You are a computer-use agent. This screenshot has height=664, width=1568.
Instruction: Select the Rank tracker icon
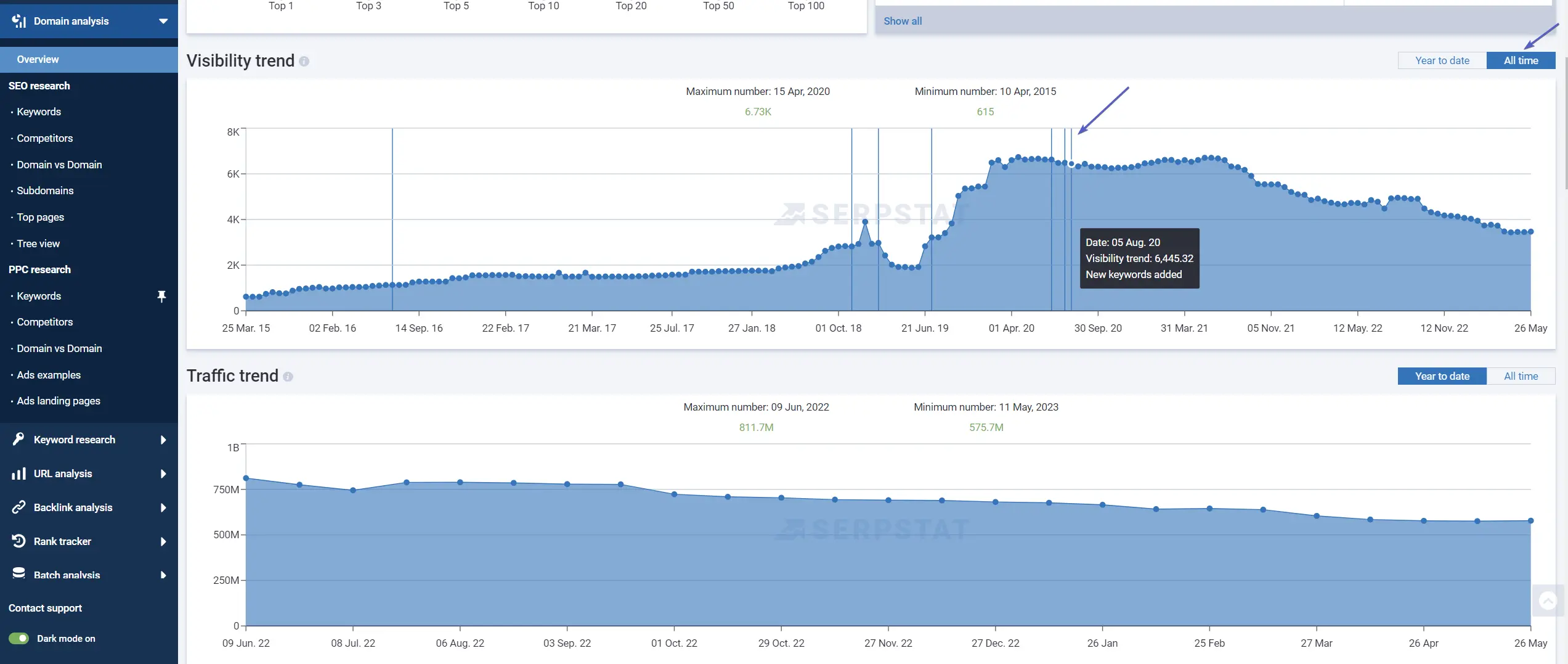[18, 541]
